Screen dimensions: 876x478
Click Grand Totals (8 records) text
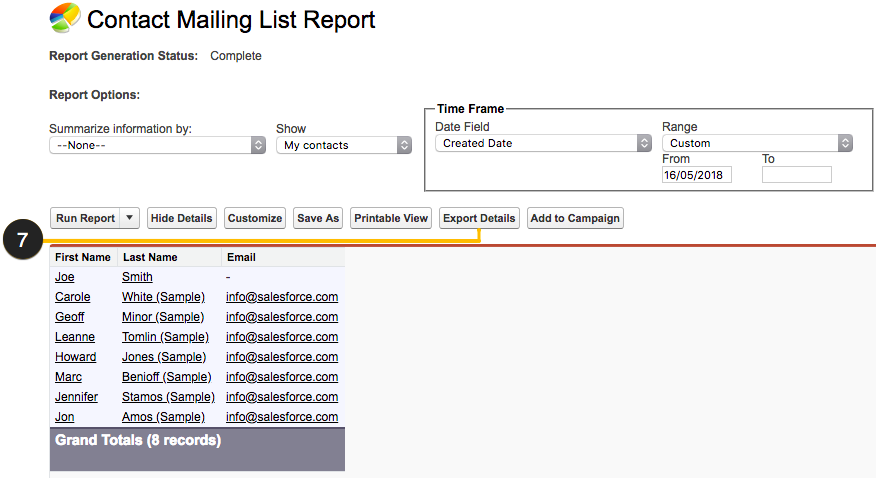[x=138, y=441]
